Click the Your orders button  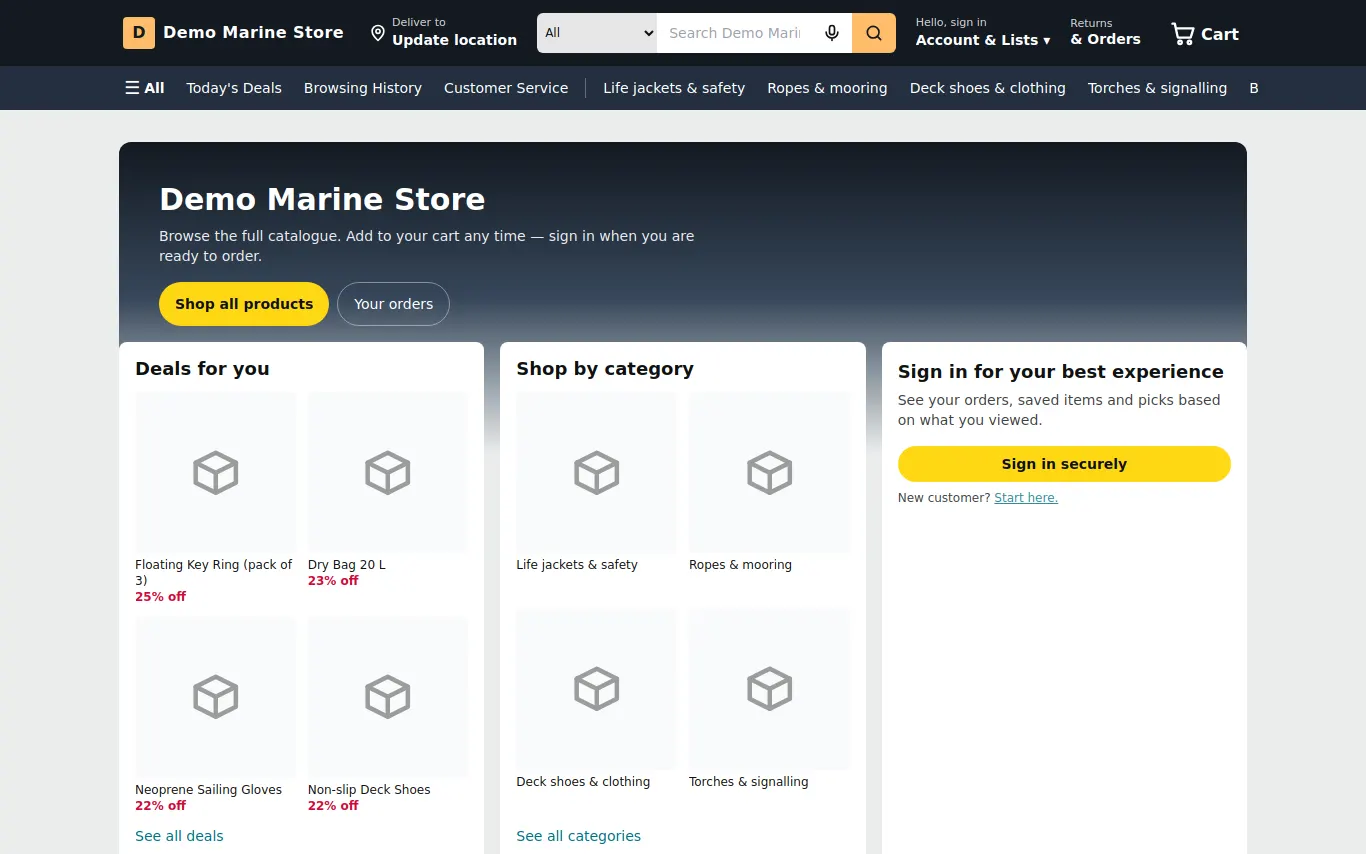pyautogui.click(x=393, y=304)
